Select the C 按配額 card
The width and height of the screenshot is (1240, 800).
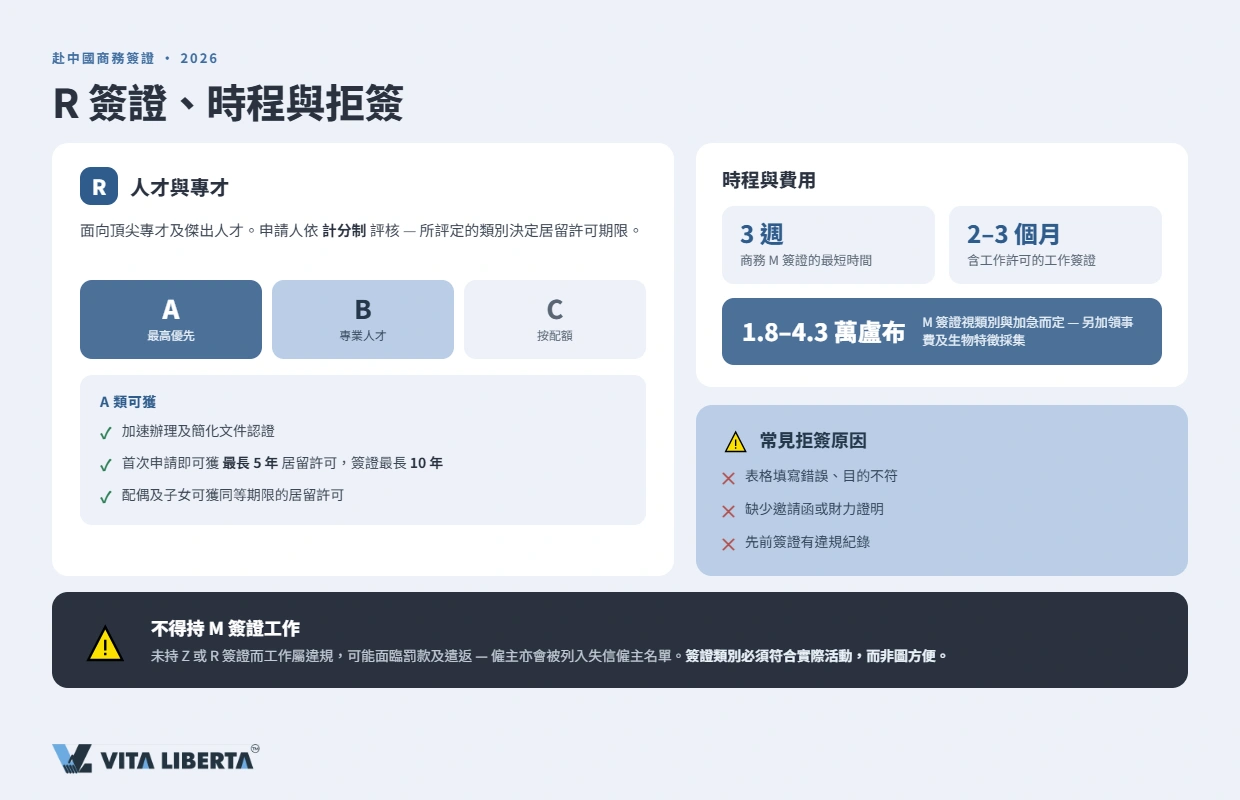(555, 319)
